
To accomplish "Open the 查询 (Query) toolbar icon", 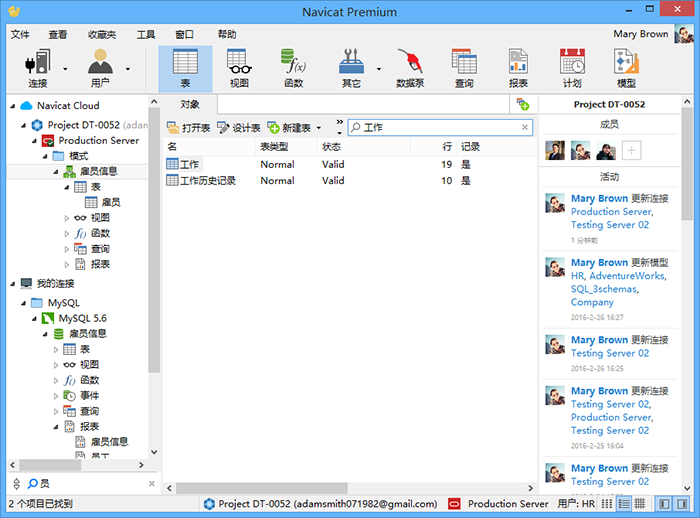I will click(464, 68).
